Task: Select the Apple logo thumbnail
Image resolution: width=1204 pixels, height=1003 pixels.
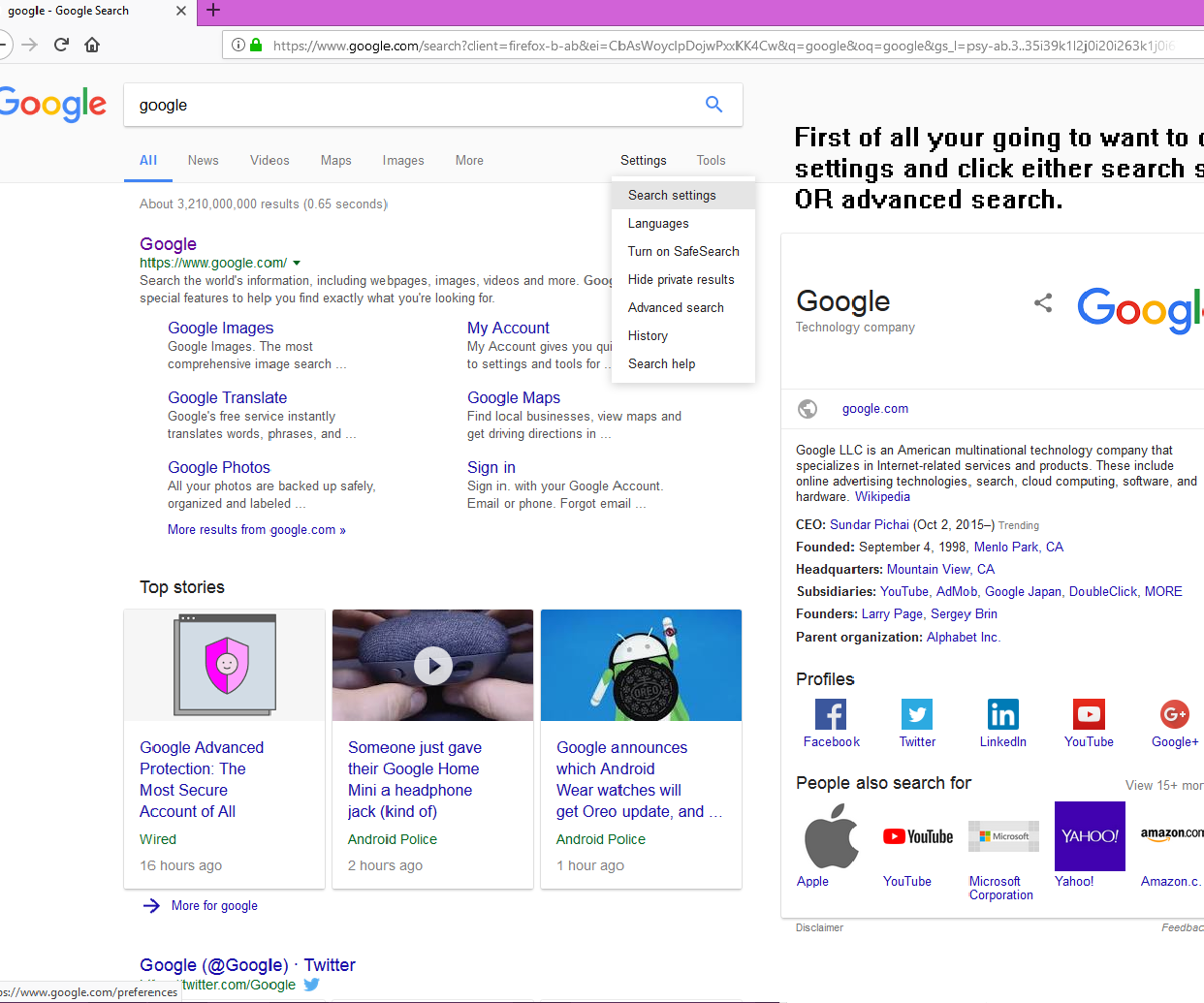Action: [x=832, y=835]
